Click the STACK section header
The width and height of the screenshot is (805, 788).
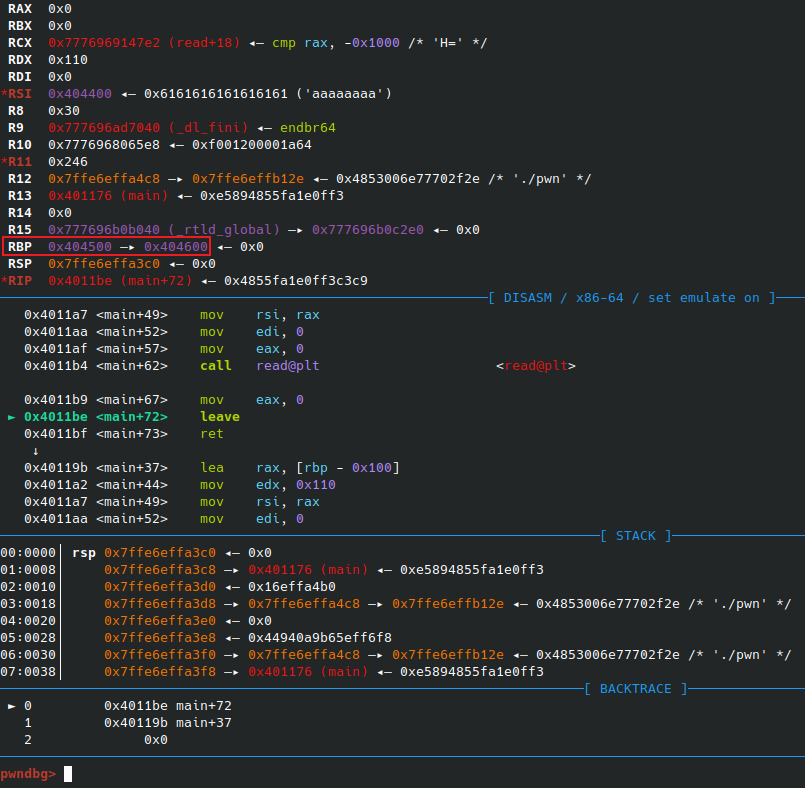[636, 536]
